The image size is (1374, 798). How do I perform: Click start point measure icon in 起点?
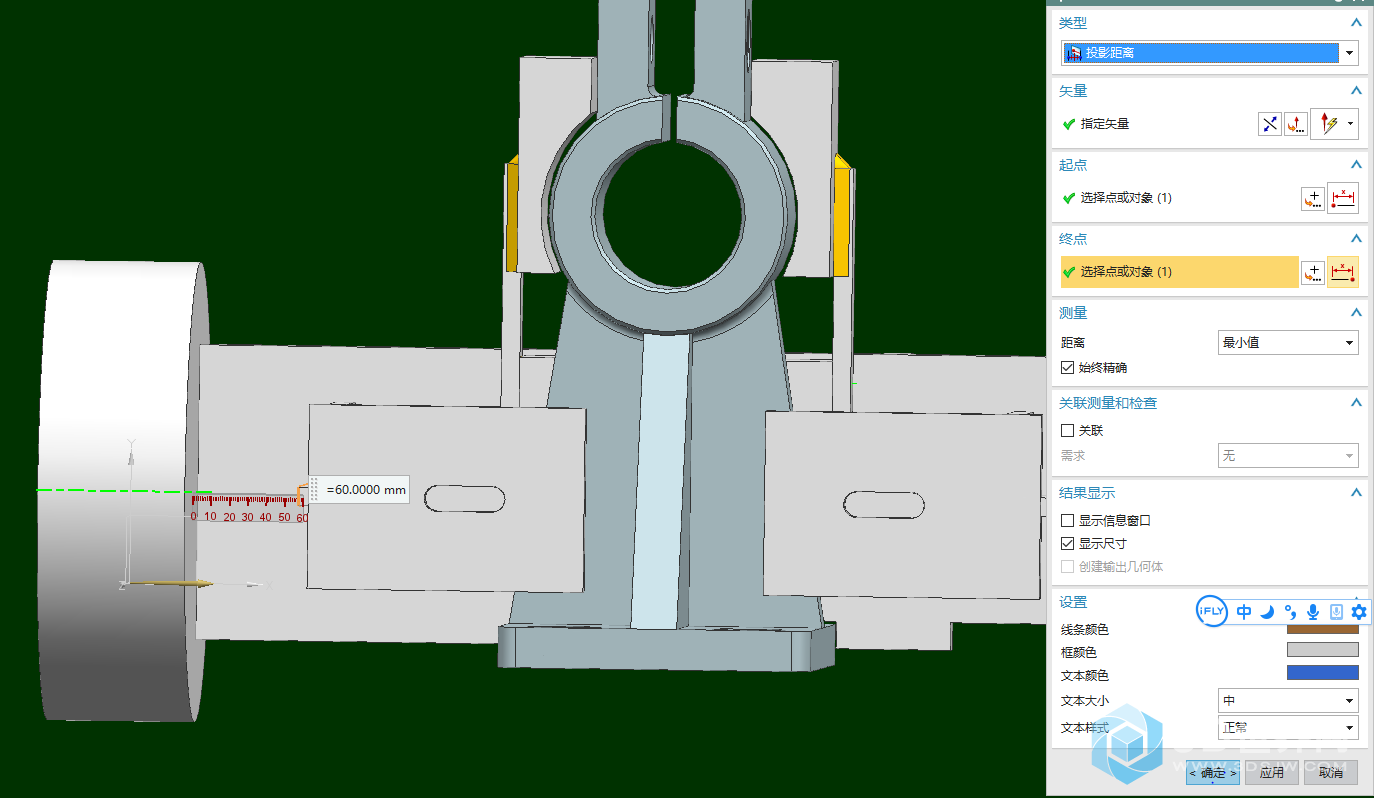[x=1343, y=198]
